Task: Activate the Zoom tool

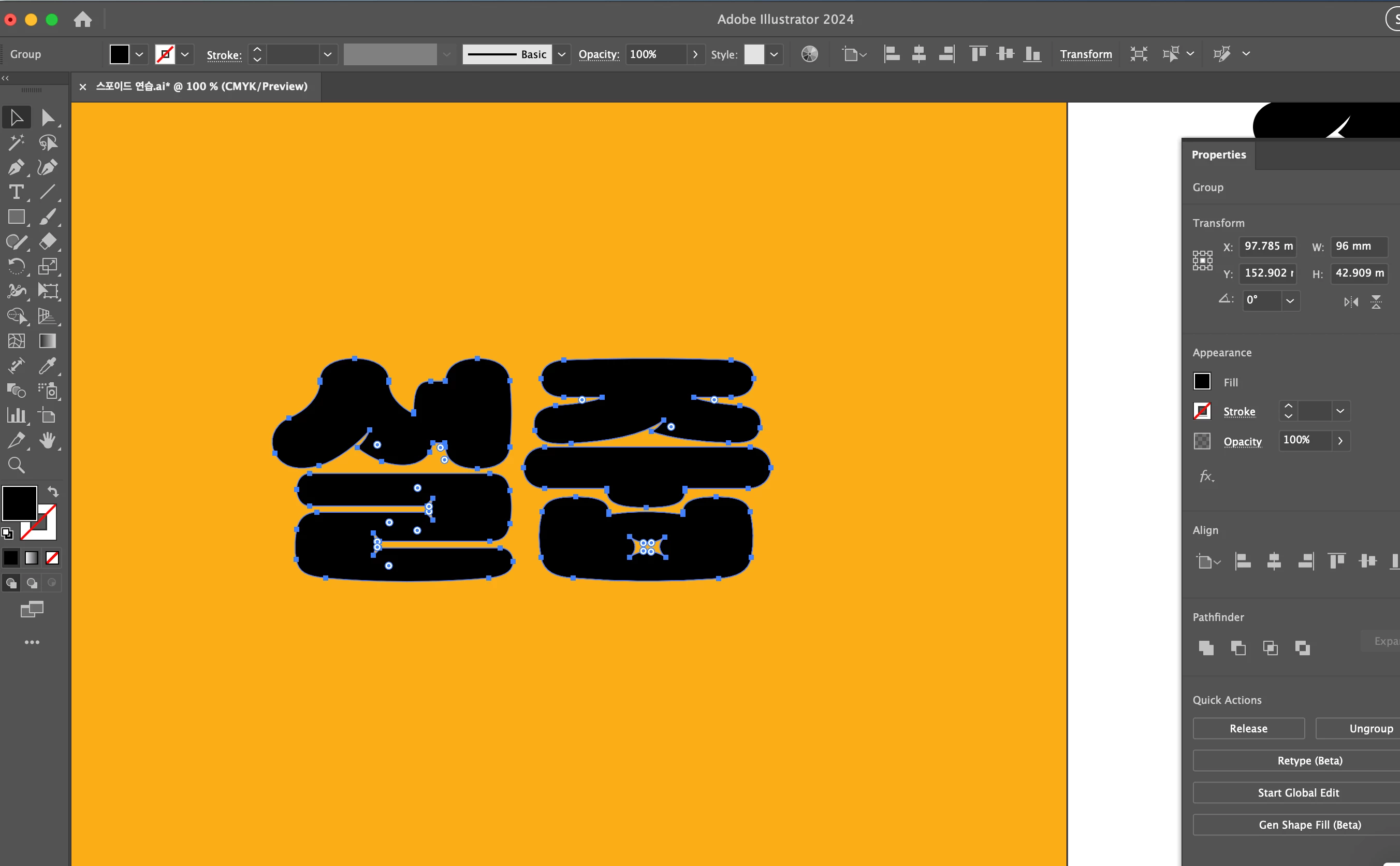Action: 16,465
